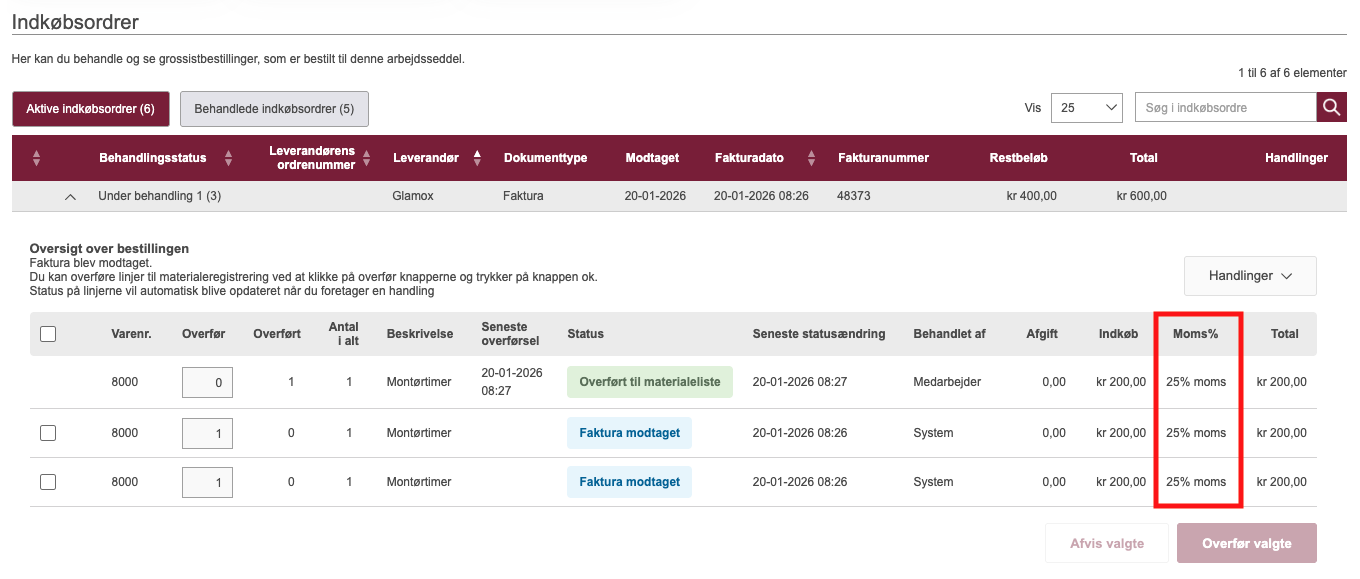Sort by Leverandør column arrows
This screenshot has height=579, width=1360.
[477, 158]
